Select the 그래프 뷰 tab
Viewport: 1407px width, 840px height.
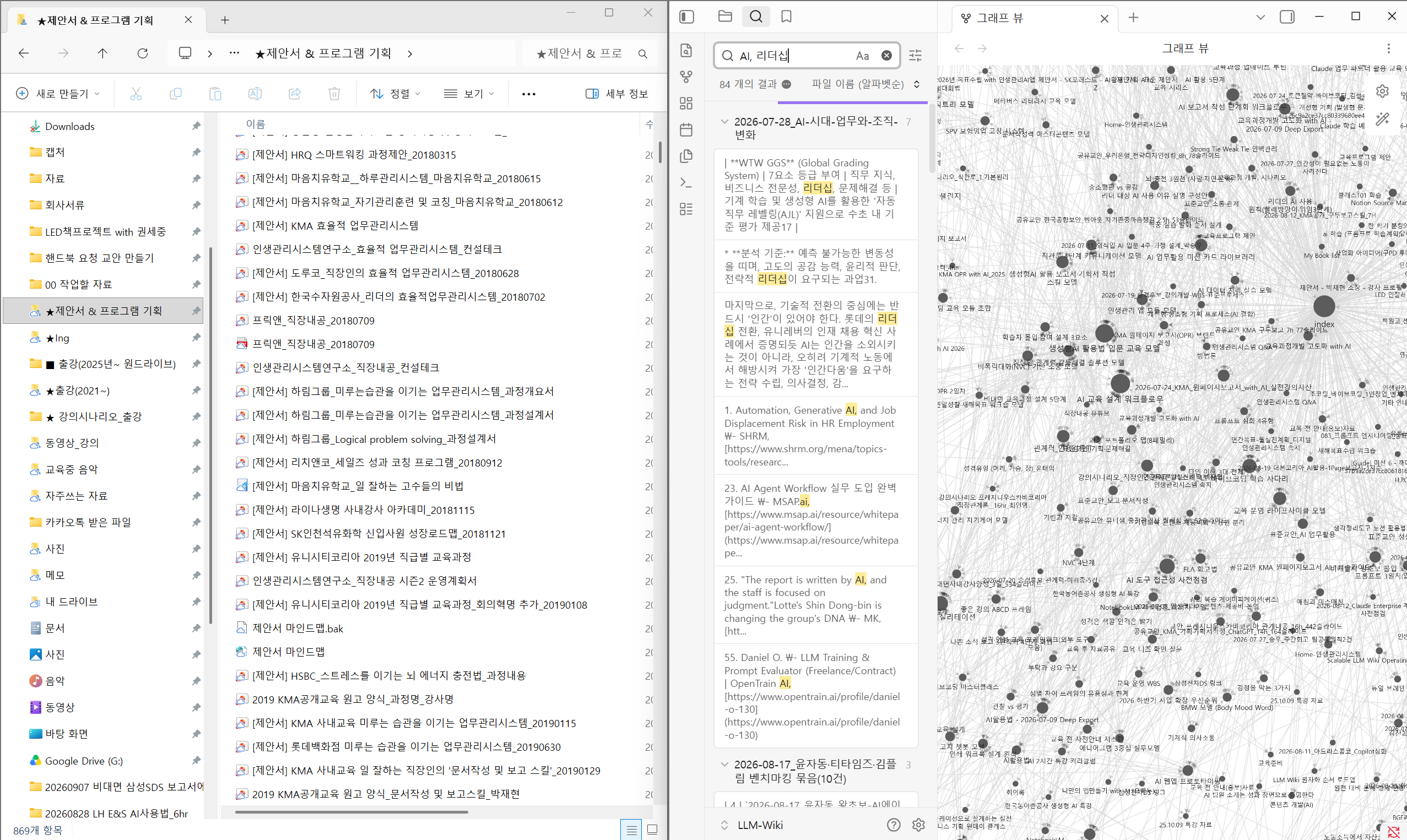[x=1034, y=18]
